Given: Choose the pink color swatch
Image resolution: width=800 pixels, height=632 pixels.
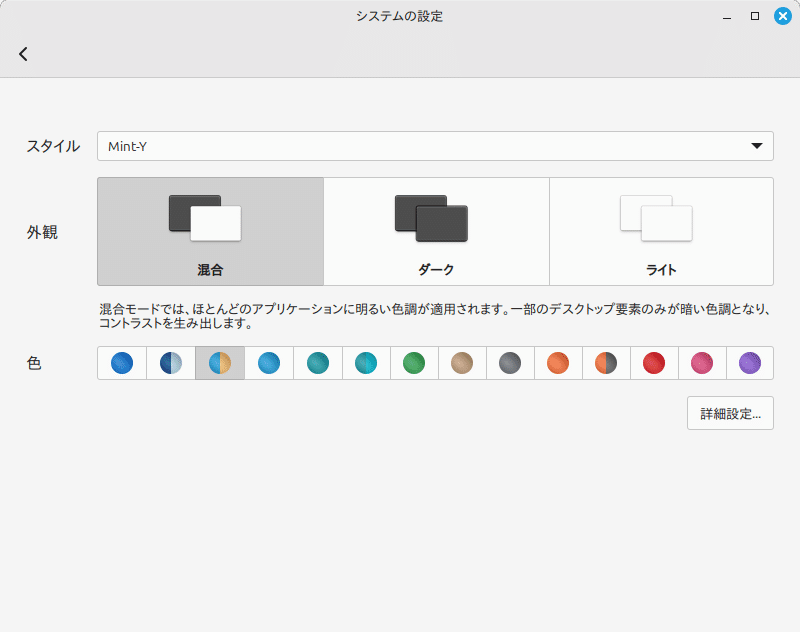Looking at the screenshot, I should [x=702, y=363].
